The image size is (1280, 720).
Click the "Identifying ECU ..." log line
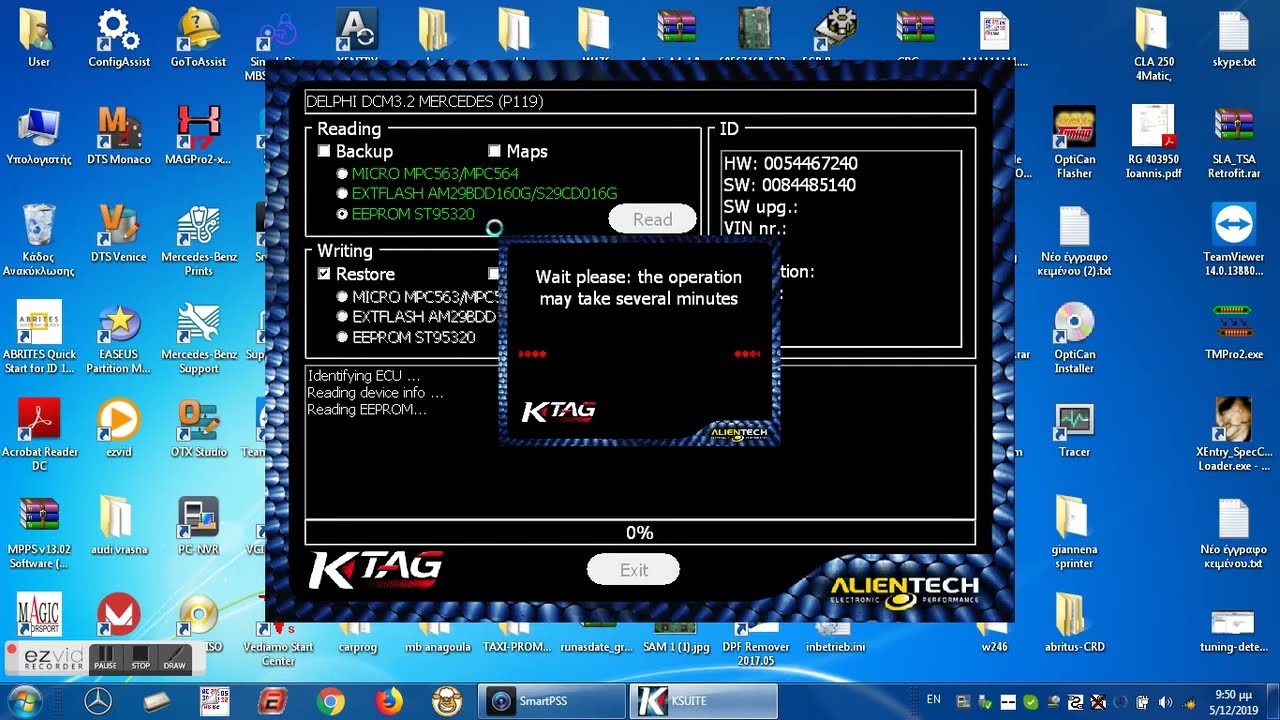[x=364, y=376]
